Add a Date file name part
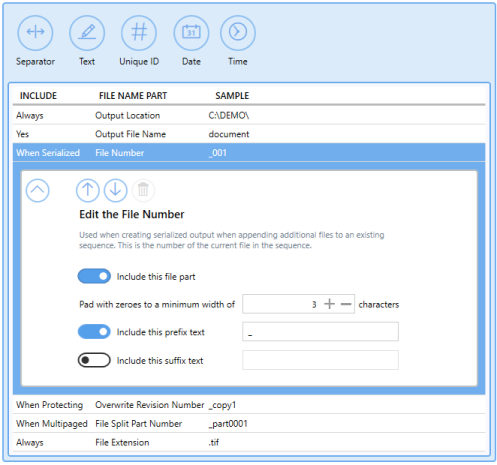The image size is (497, 465). (191, 33)
